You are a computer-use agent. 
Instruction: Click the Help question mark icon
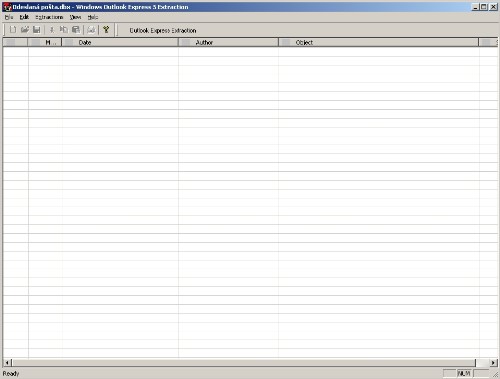click(106, 30)
